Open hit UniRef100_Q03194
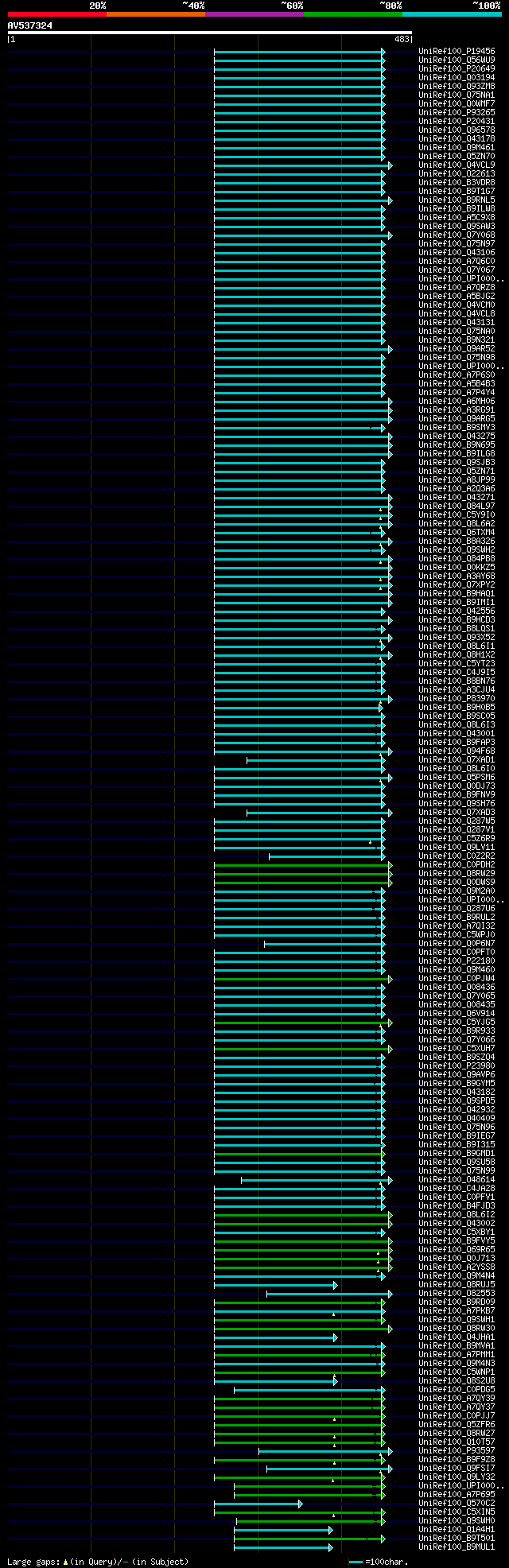This screenshot has width=509, height=1568. coord(457,78)
